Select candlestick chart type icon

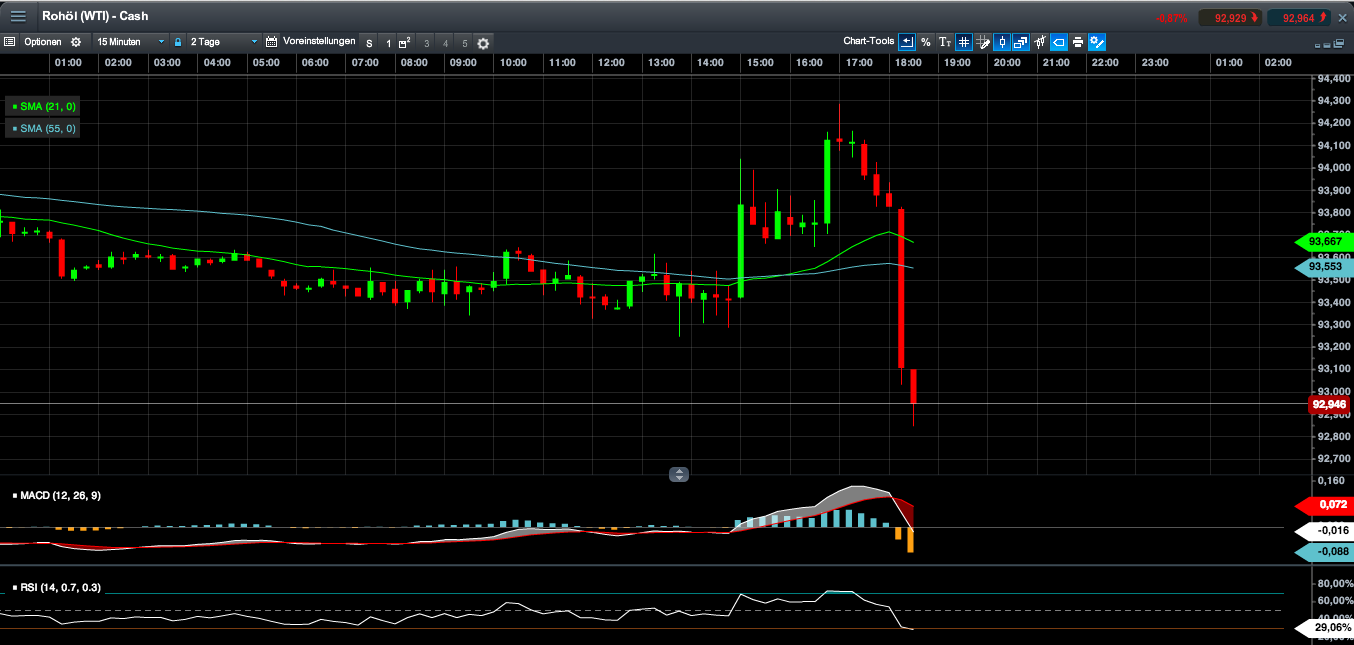(x=1002, y=42)
